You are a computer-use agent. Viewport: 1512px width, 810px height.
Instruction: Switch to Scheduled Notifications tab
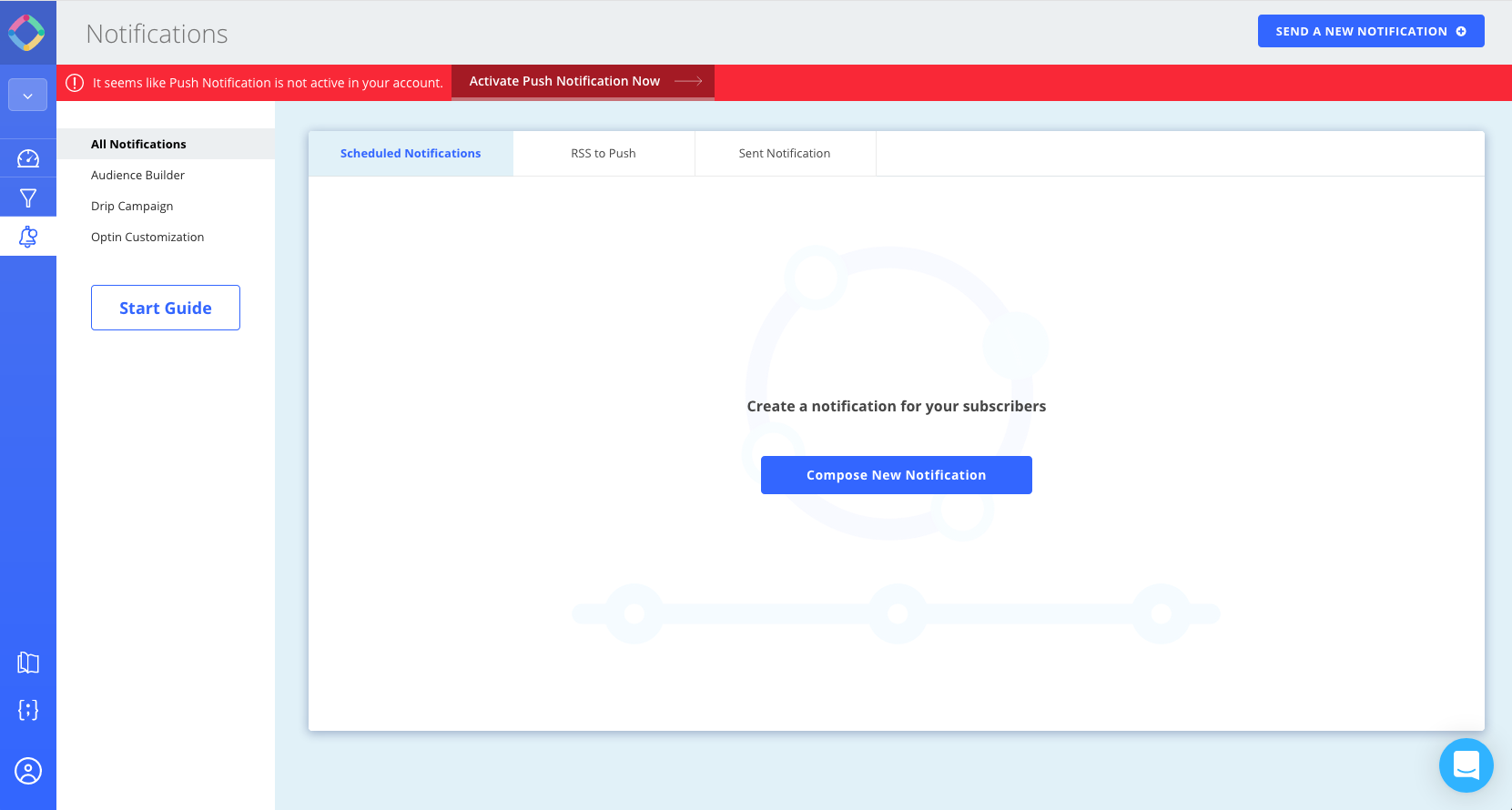[411, 154]
